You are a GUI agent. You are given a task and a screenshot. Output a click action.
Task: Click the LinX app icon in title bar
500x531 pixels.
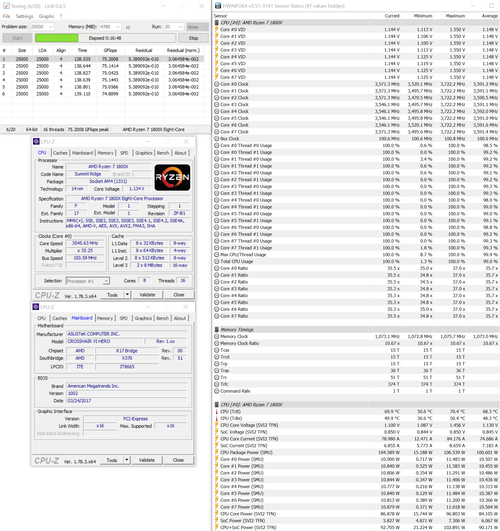coord(6,6)
